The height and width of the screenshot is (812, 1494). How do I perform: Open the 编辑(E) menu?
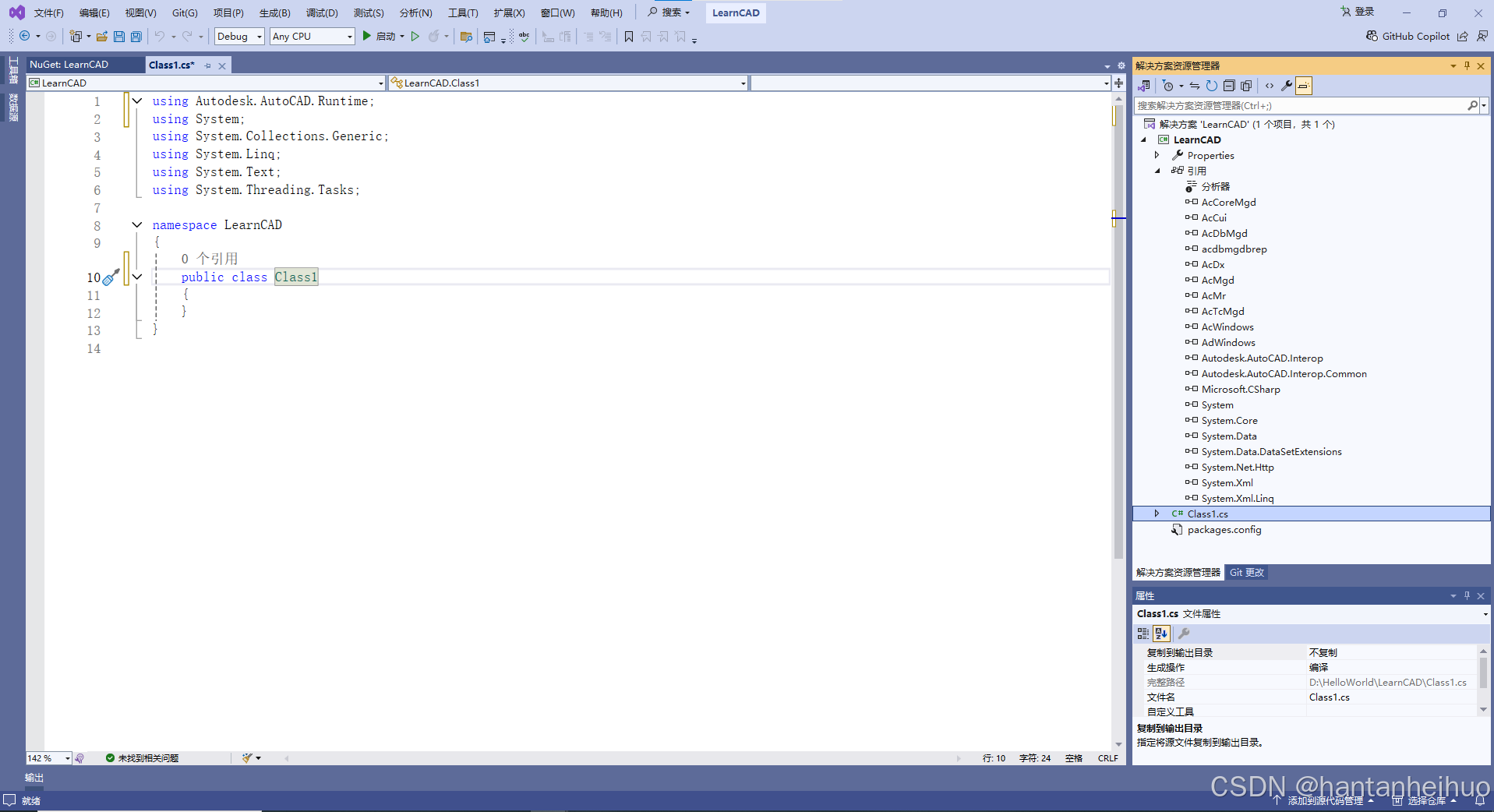point(94,12)
